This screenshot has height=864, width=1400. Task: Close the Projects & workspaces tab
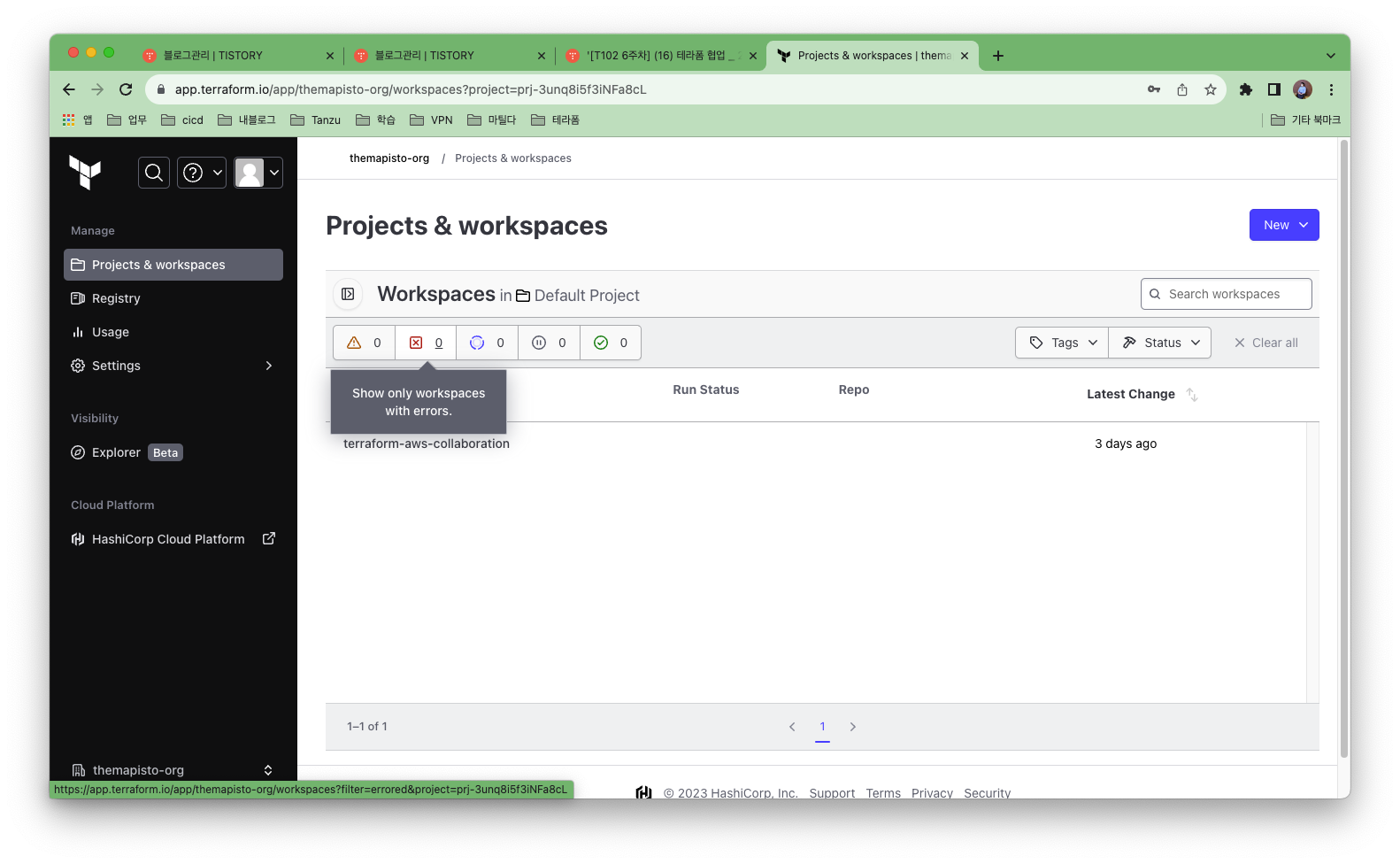coord(965,56)
